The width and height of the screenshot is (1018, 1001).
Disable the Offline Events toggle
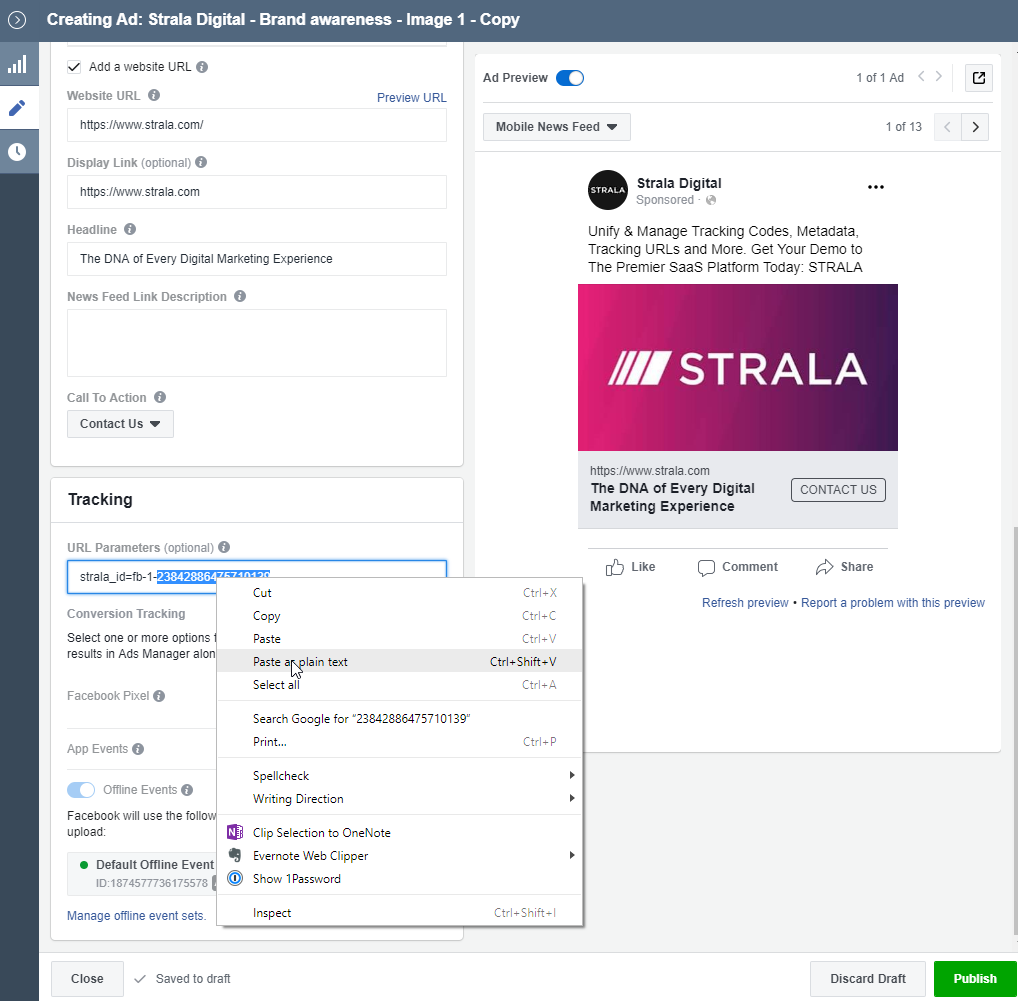(x=81, y=790)
